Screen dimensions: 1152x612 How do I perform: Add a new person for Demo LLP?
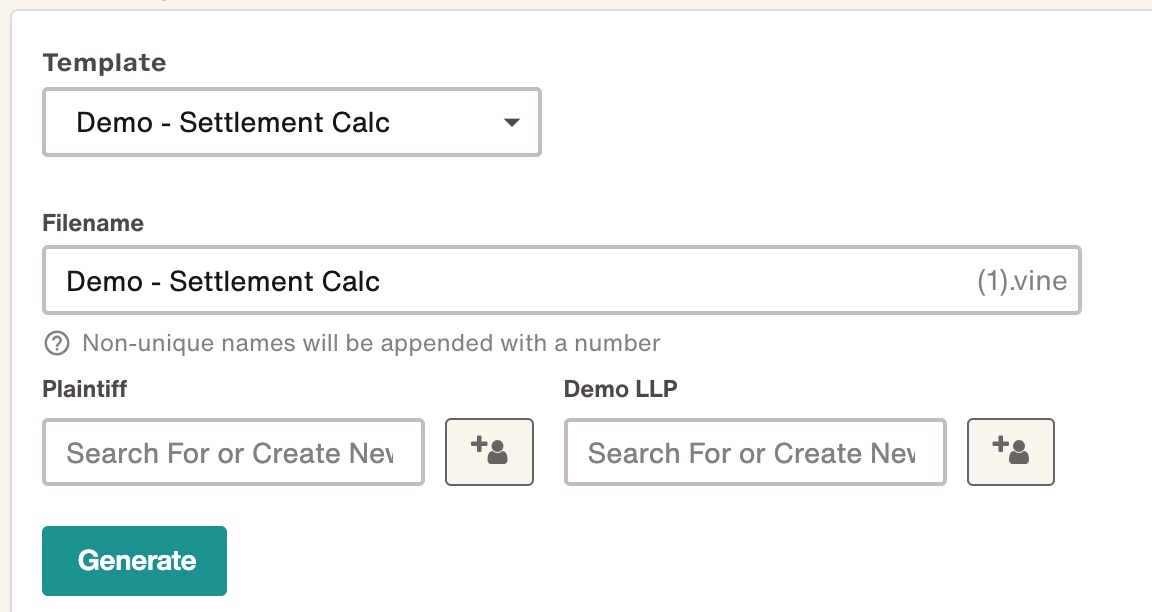pyautogui.click(x=1011, y=452)
